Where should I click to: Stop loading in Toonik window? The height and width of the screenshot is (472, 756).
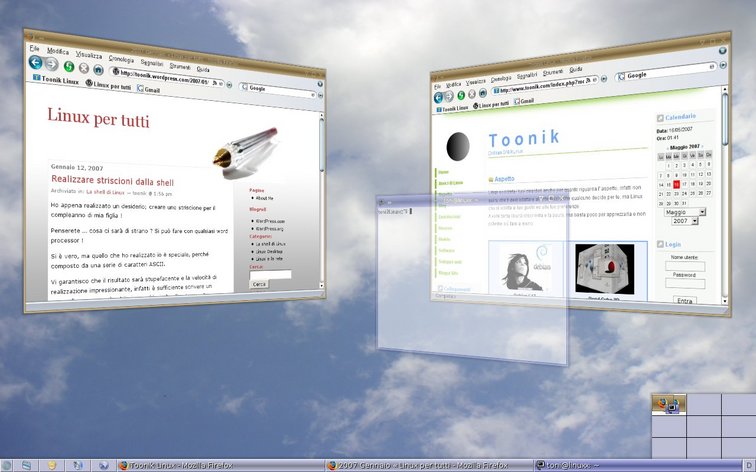pyautogui.click(x=472, y=94)
